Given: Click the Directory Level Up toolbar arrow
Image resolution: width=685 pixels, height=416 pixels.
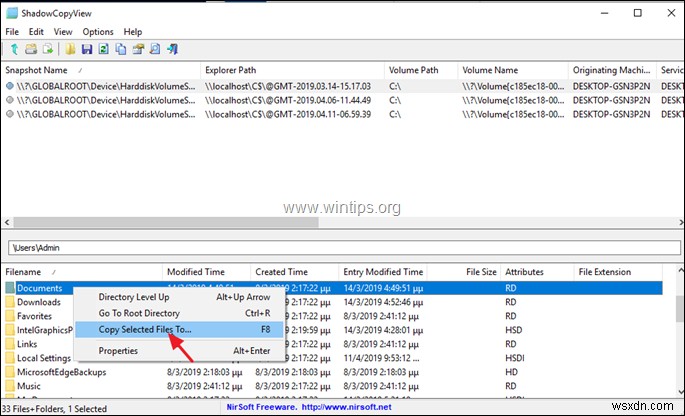Looking at the screenshot, I should (x=14, y=49).
